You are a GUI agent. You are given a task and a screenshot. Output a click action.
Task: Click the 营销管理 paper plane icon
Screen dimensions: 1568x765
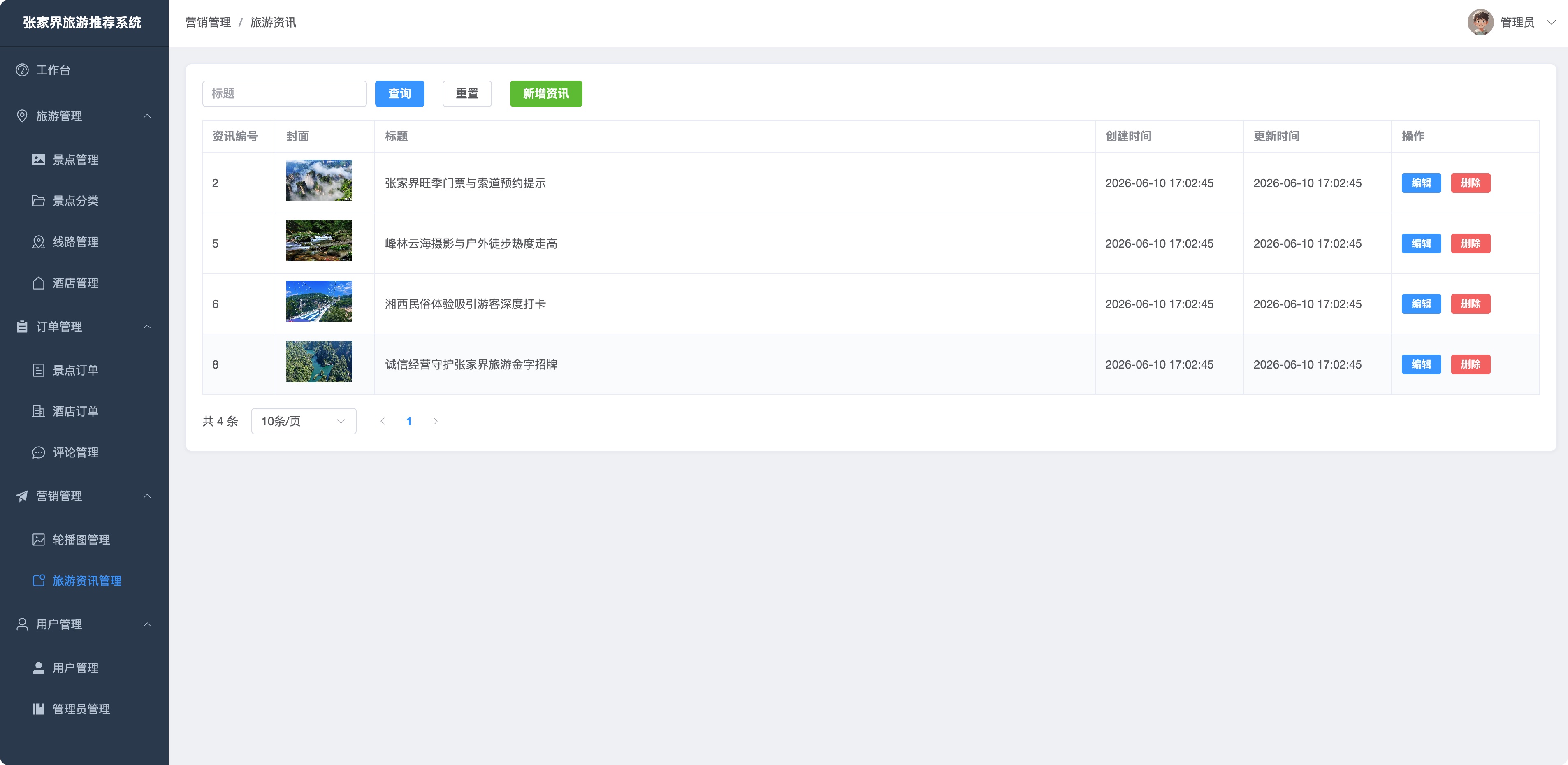(x=23, y=496)
